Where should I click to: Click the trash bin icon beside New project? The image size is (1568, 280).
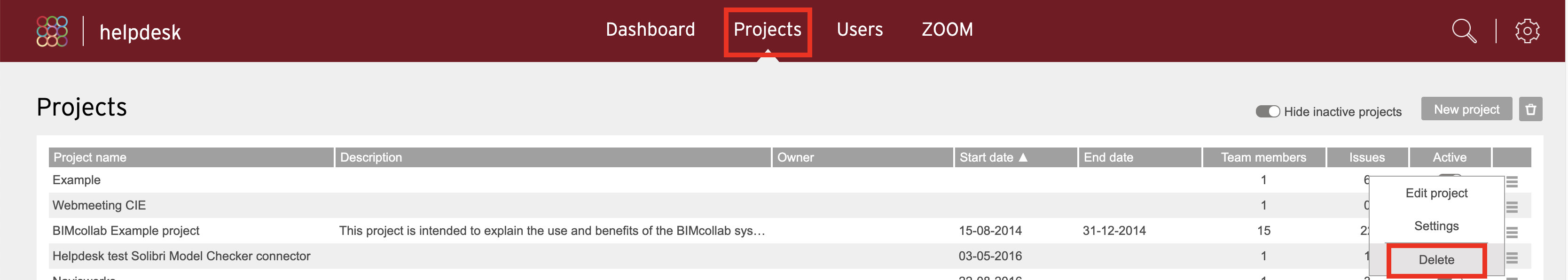tap(1530, 109)
